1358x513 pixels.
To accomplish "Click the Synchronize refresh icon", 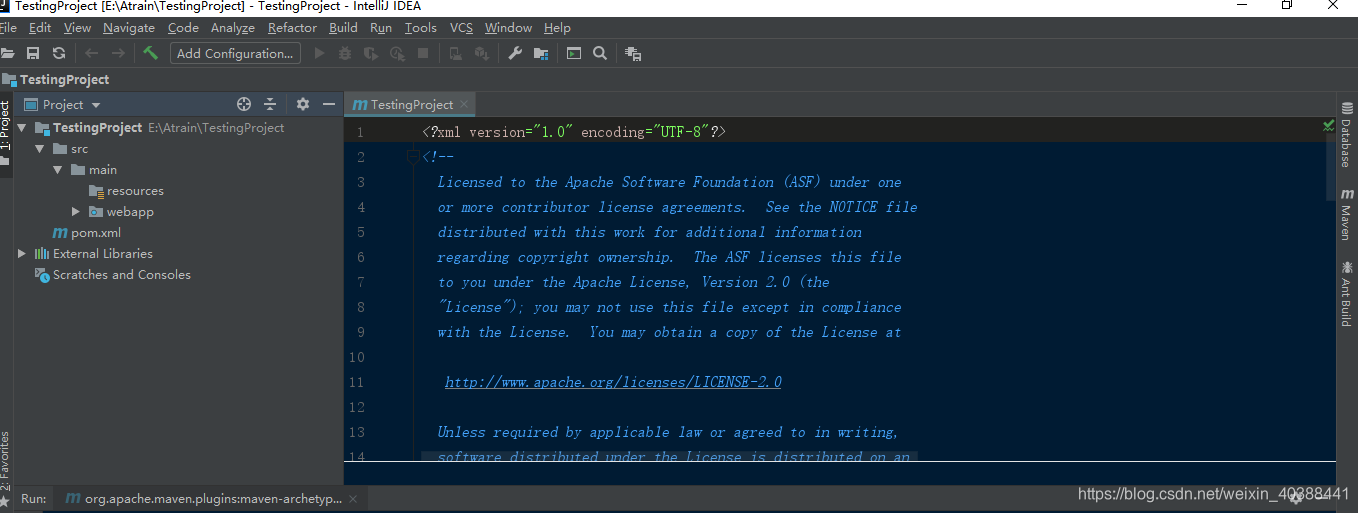I will pos(59,53).
